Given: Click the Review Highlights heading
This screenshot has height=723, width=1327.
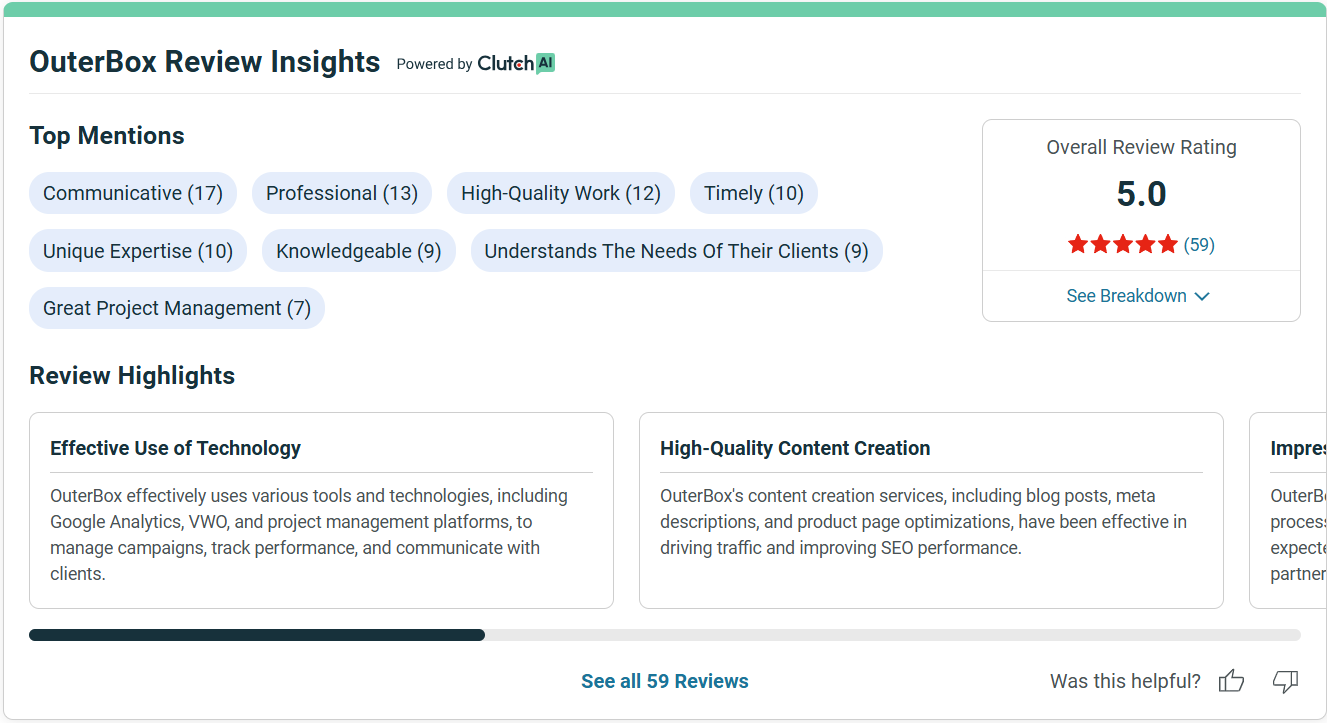Looking at the screenshot, I should pyautogui.click(x=132, y=375).
